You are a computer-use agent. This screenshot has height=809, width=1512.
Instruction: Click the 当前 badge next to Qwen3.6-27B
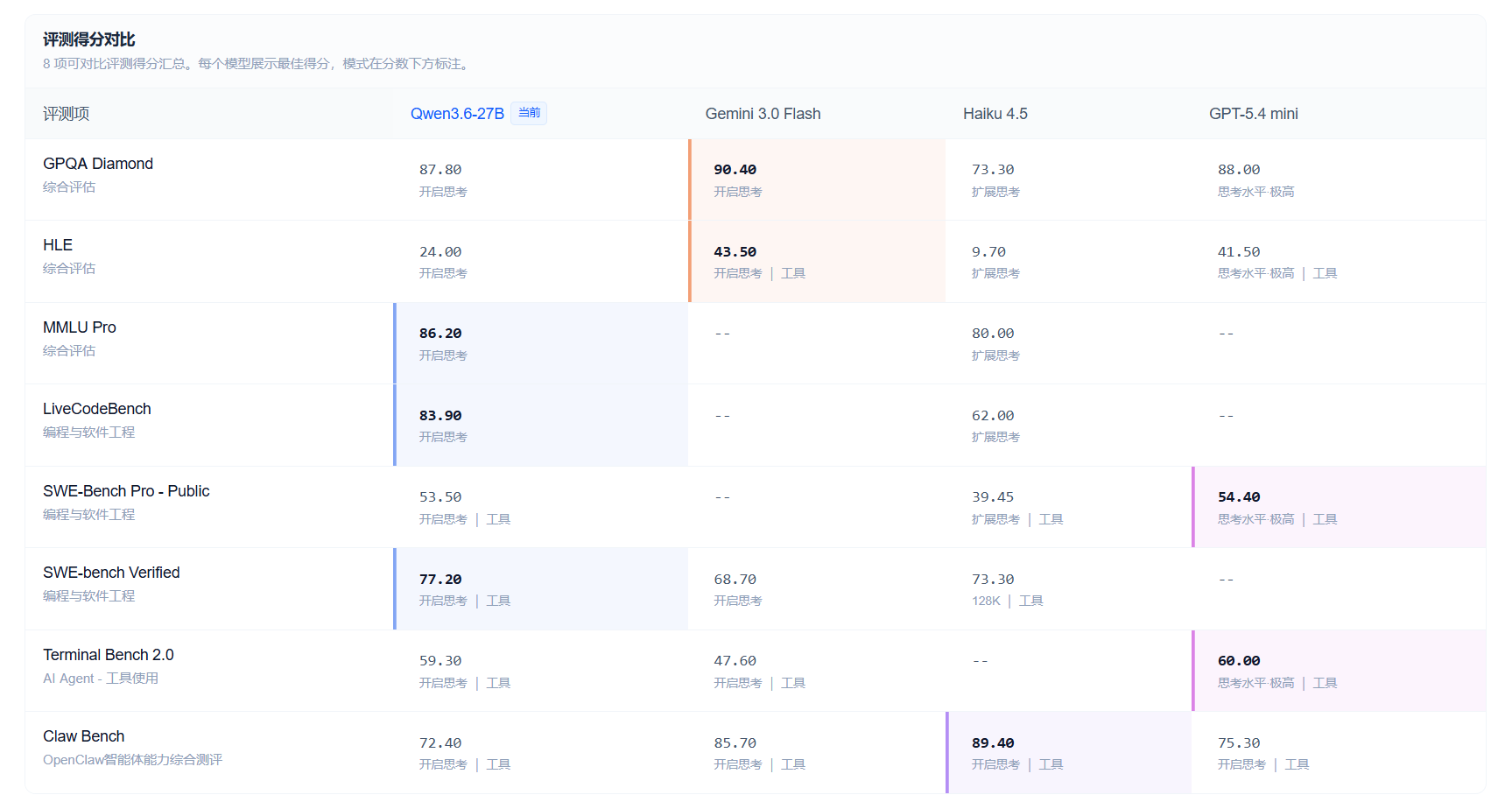529,113
